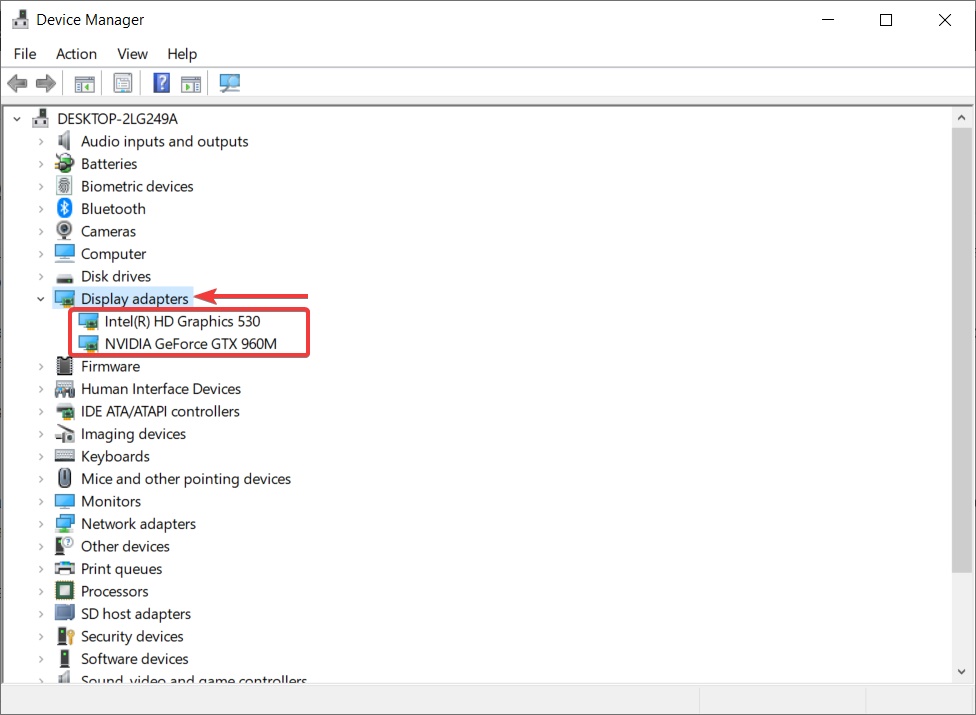Click the Device Manager title bar icon

(21, 20)
